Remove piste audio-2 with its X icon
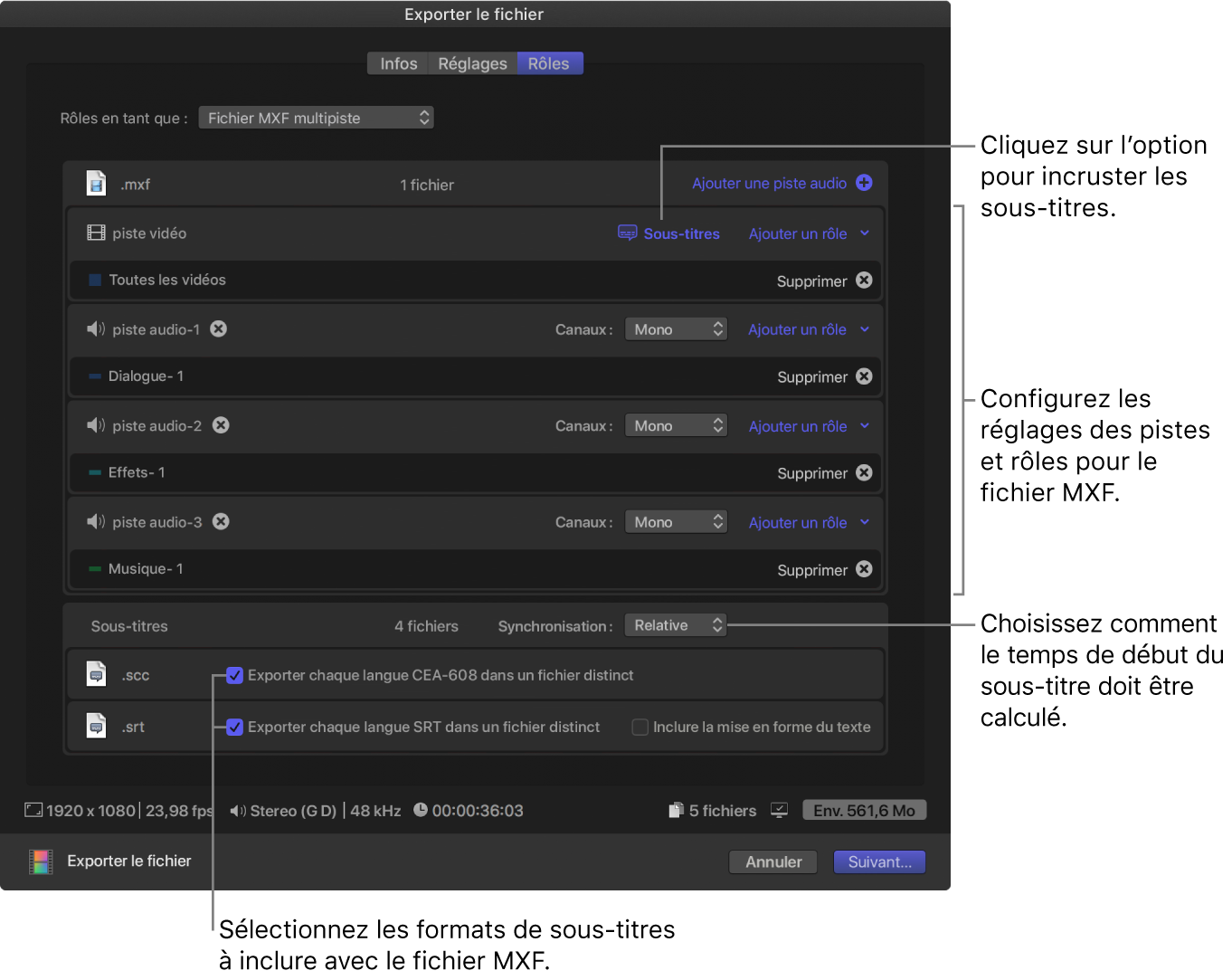The image size is (1232, 980). (x=221, y=425)
